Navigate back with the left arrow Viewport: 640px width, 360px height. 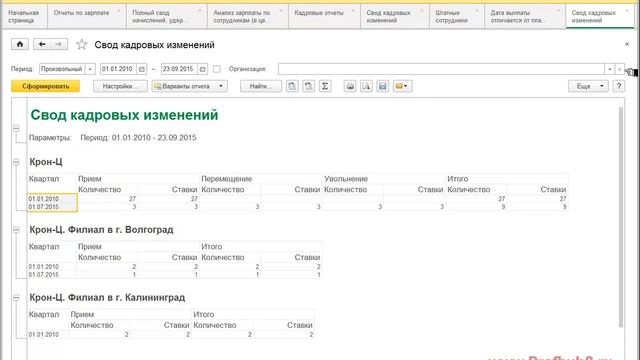[x=42, y=44]
